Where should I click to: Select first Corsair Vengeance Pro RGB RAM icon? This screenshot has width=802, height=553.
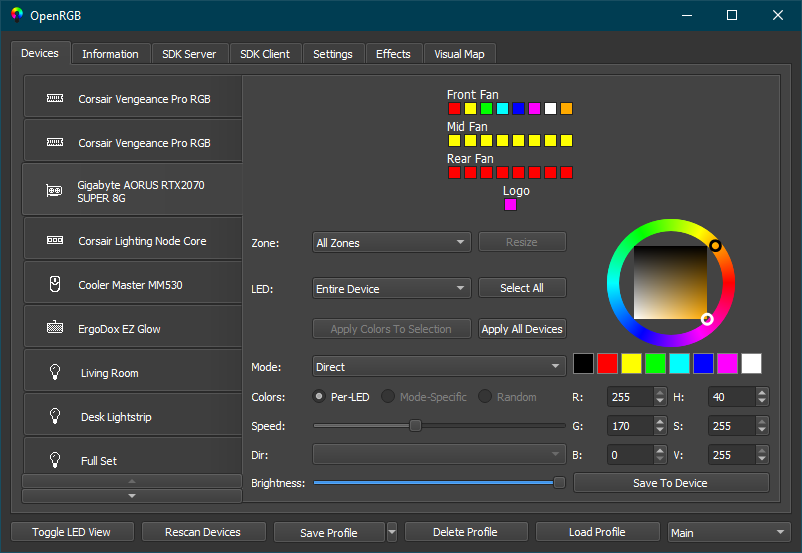click(56, 98)
